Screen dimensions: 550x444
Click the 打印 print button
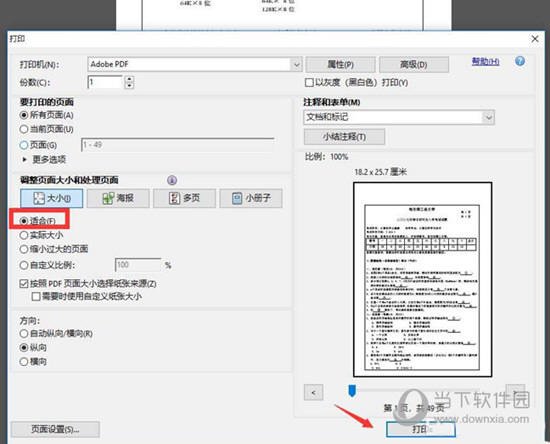pos(421,429)
